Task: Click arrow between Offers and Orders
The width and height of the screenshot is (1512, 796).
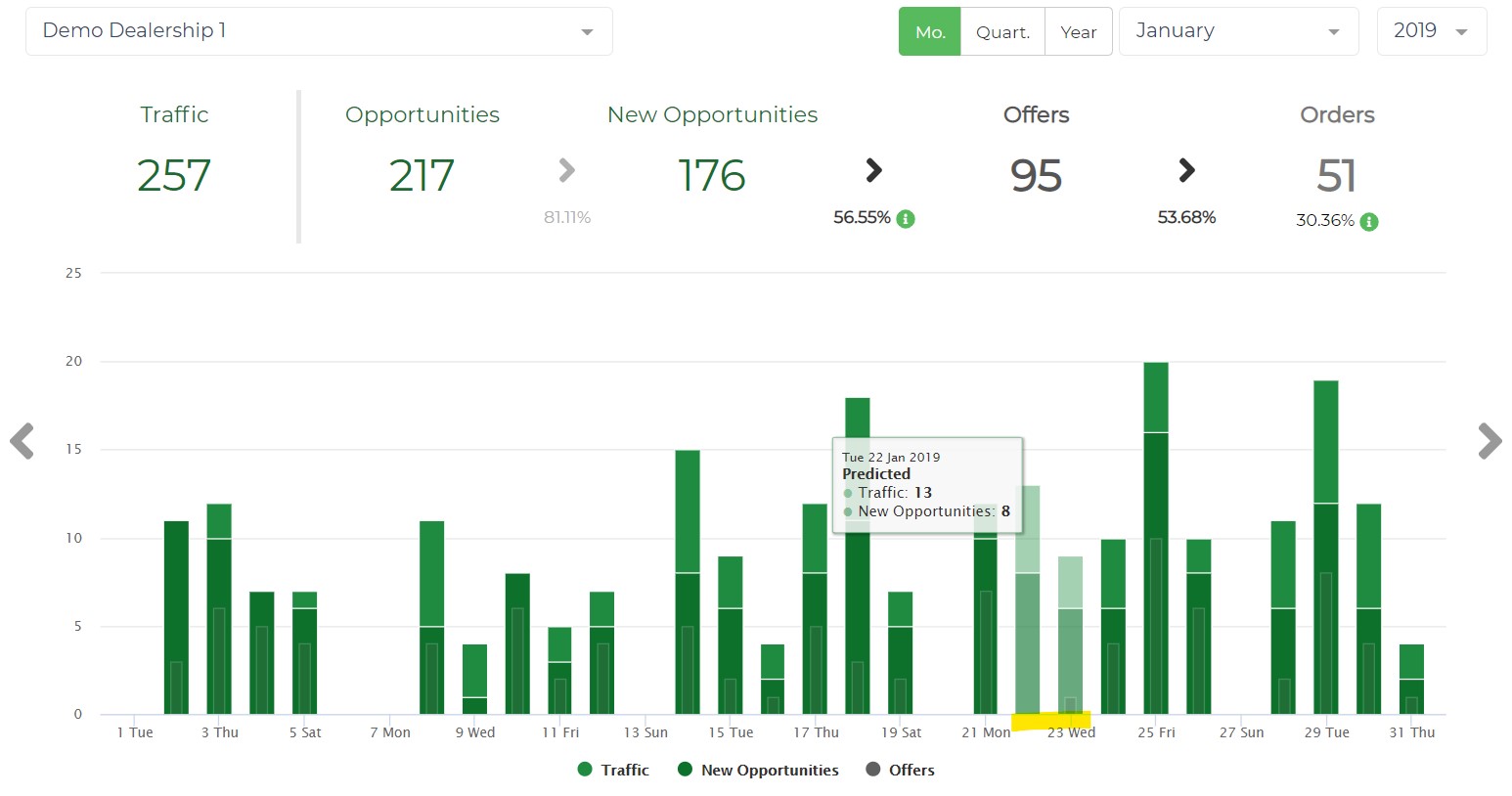Action: pyautogui.click(x=1186, y=171)
